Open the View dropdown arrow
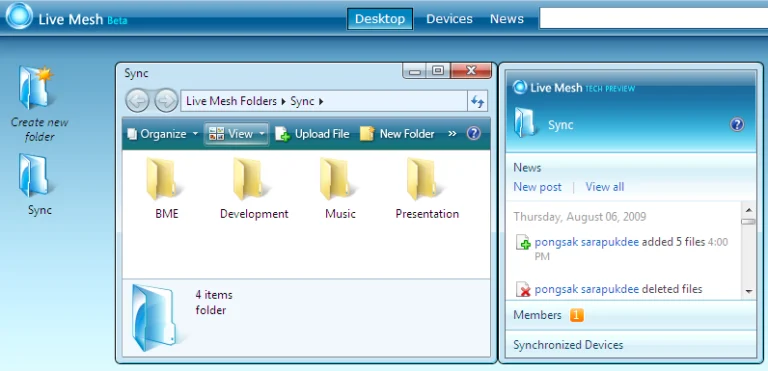The image size is (768, 371). pyautogui.click(x=262, y=134)
